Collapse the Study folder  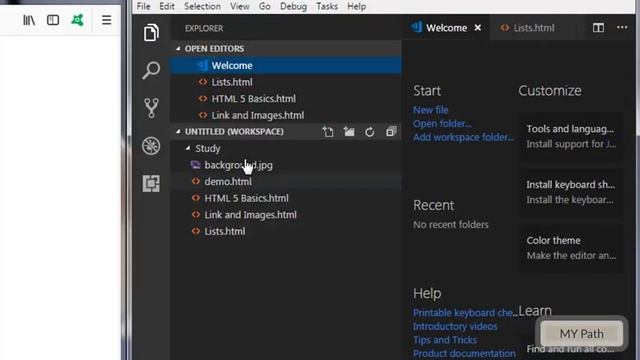click(188, 148)
